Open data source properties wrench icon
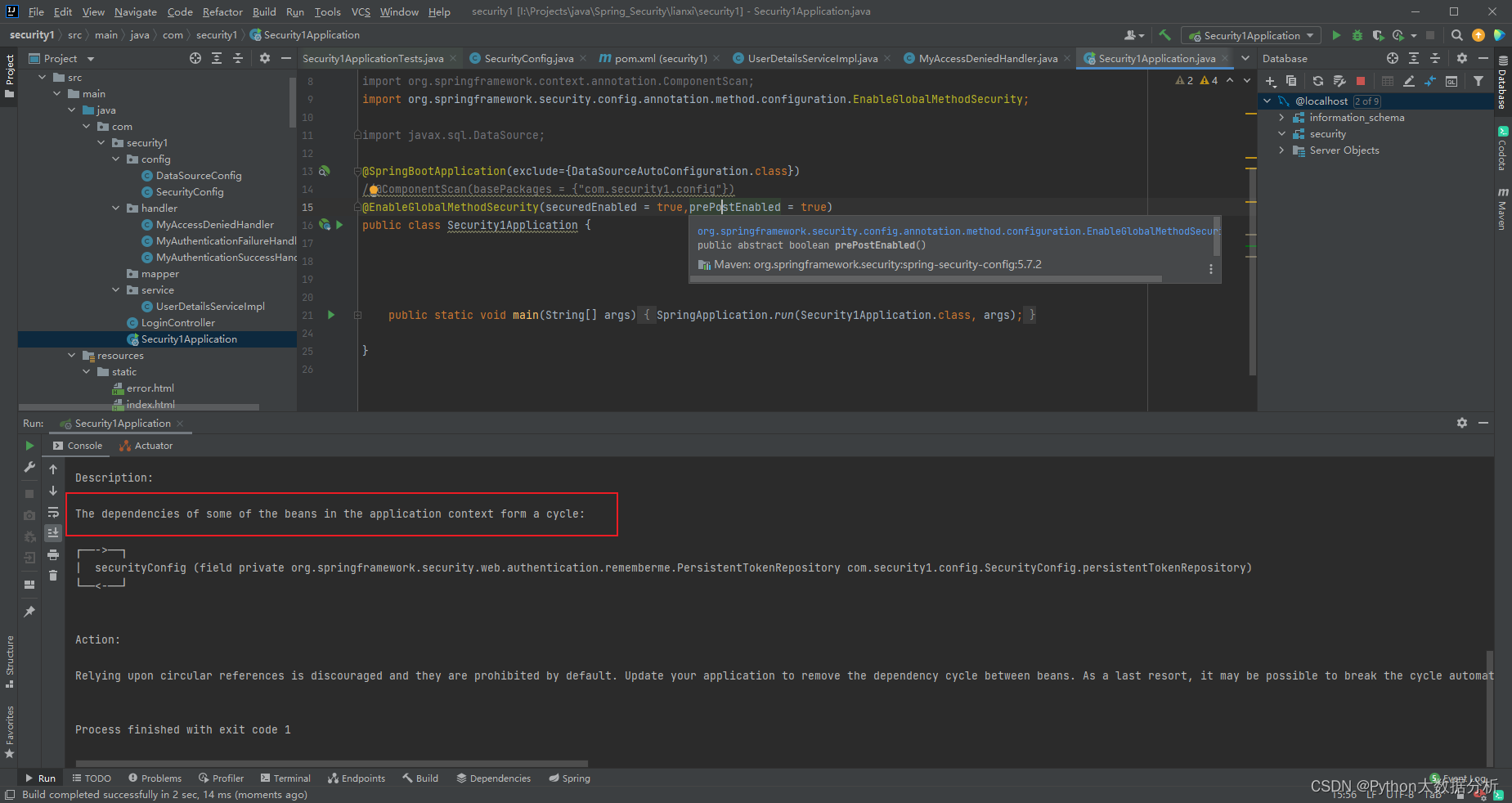Viewport: 1512px width, 803px height. [x=1339, y=81]
